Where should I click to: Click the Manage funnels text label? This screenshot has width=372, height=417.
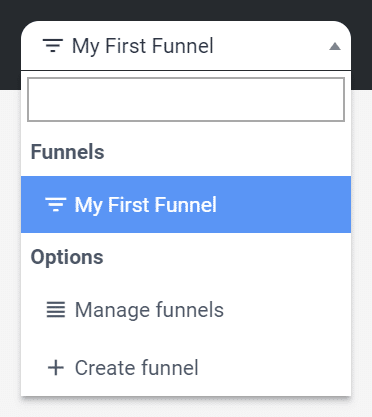pos(149,310)
